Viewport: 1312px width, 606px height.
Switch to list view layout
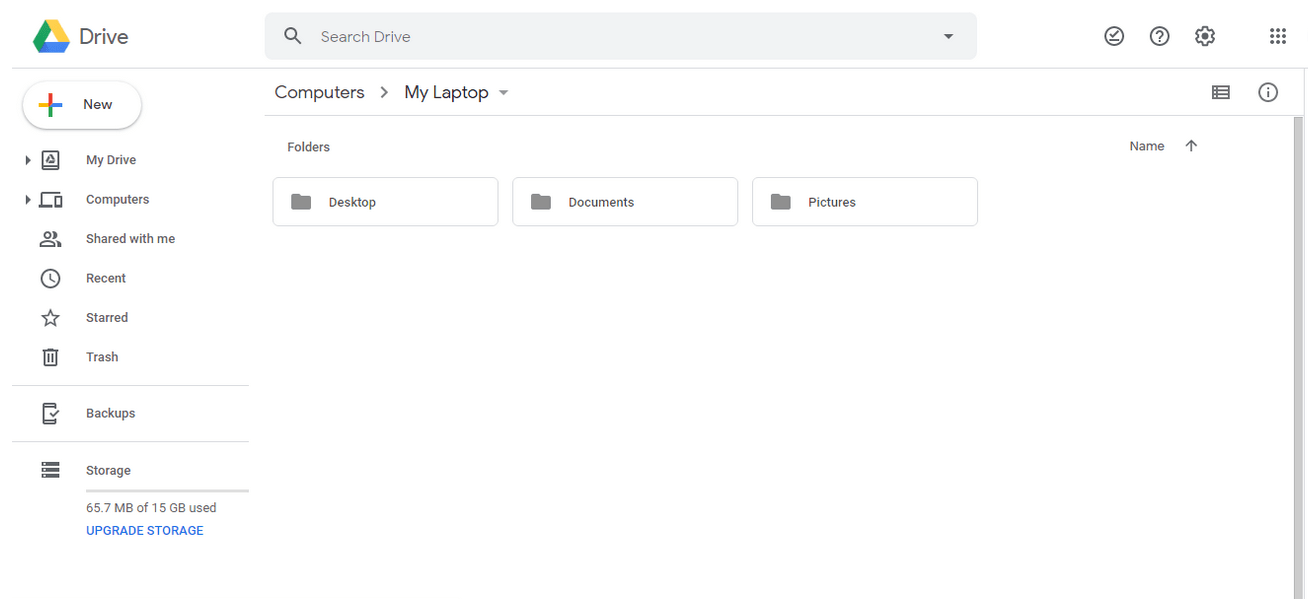[1221, 92]
